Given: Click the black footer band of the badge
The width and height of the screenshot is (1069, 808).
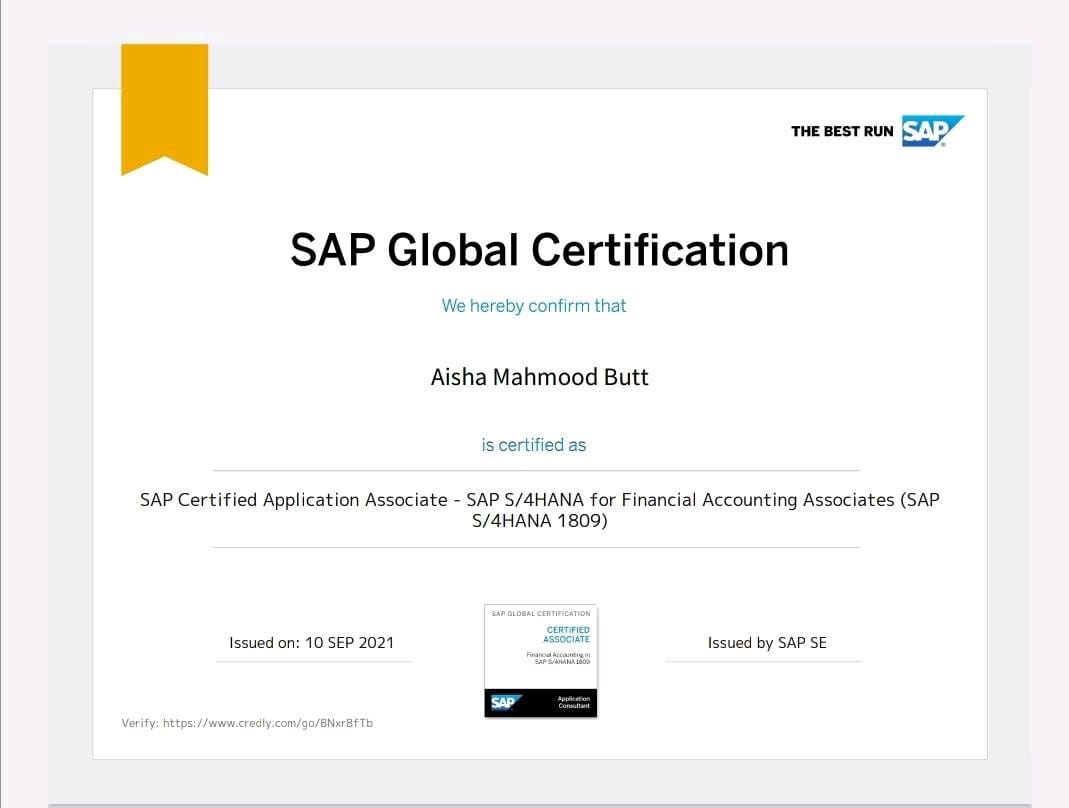Looking at the screenshot, I should 541,703.
